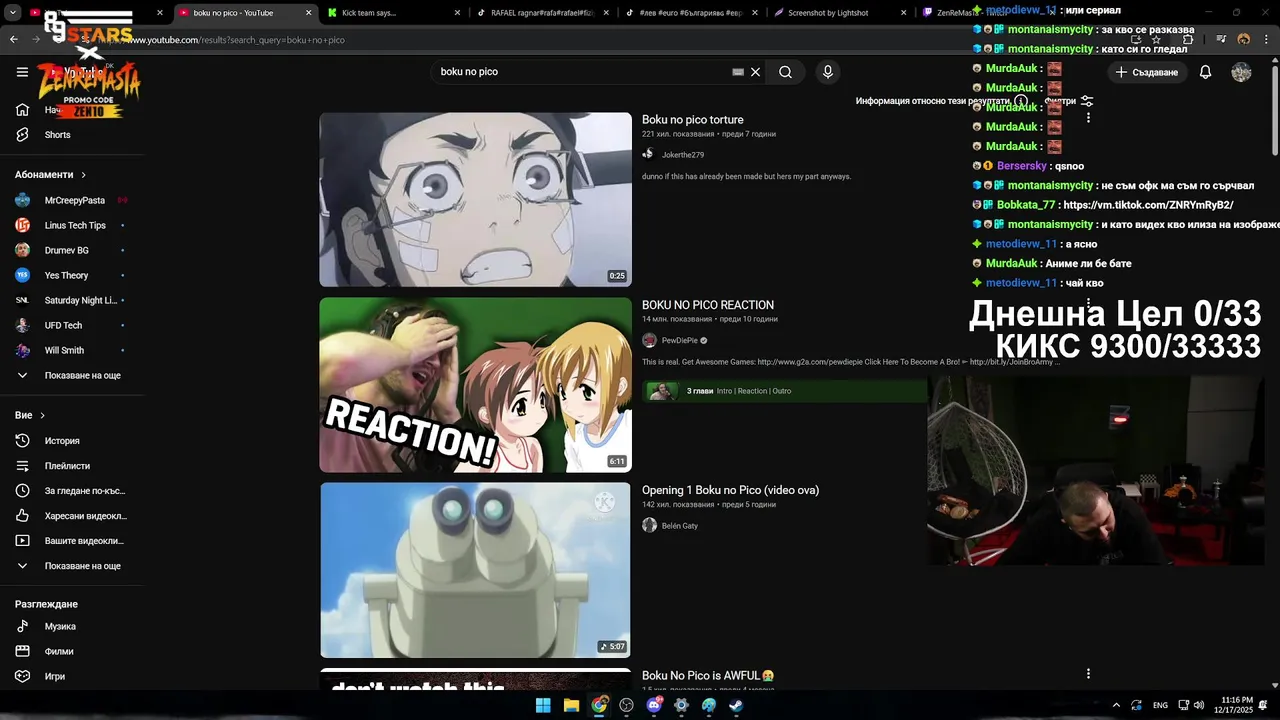Click the magnifier search button
Image resolution: width=1280 pixels, height=720 pixels.
click(x=785, y=72)
